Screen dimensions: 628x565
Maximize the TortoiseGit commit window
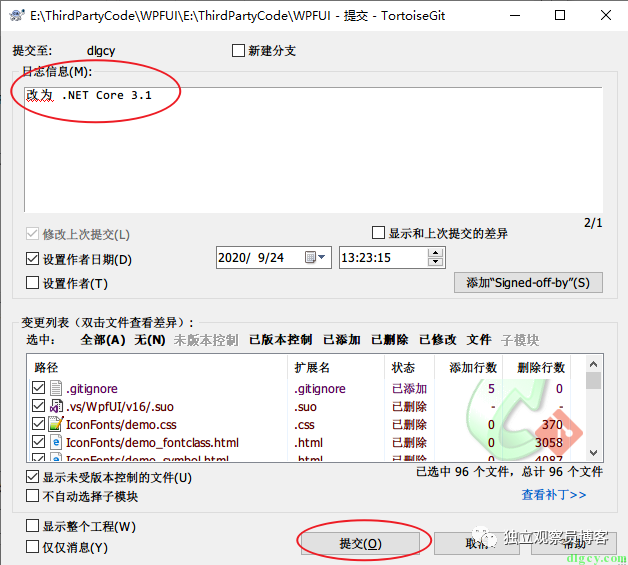pos(560,15)
